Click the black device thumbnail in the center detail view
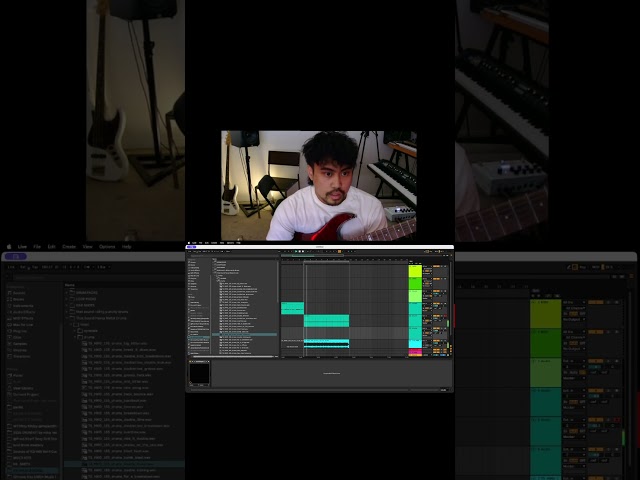 (x=200, y=373)
